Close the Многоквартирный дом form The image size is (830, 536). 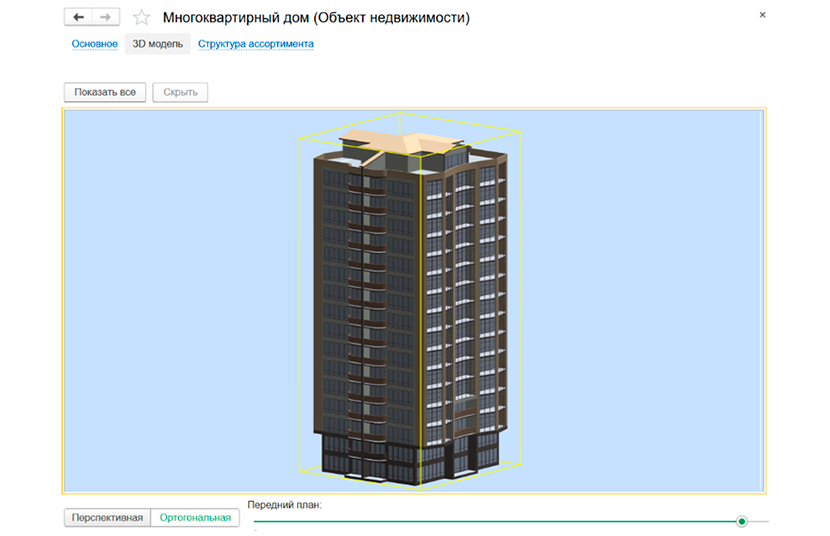pyautogui.click(x=762, y=15)
